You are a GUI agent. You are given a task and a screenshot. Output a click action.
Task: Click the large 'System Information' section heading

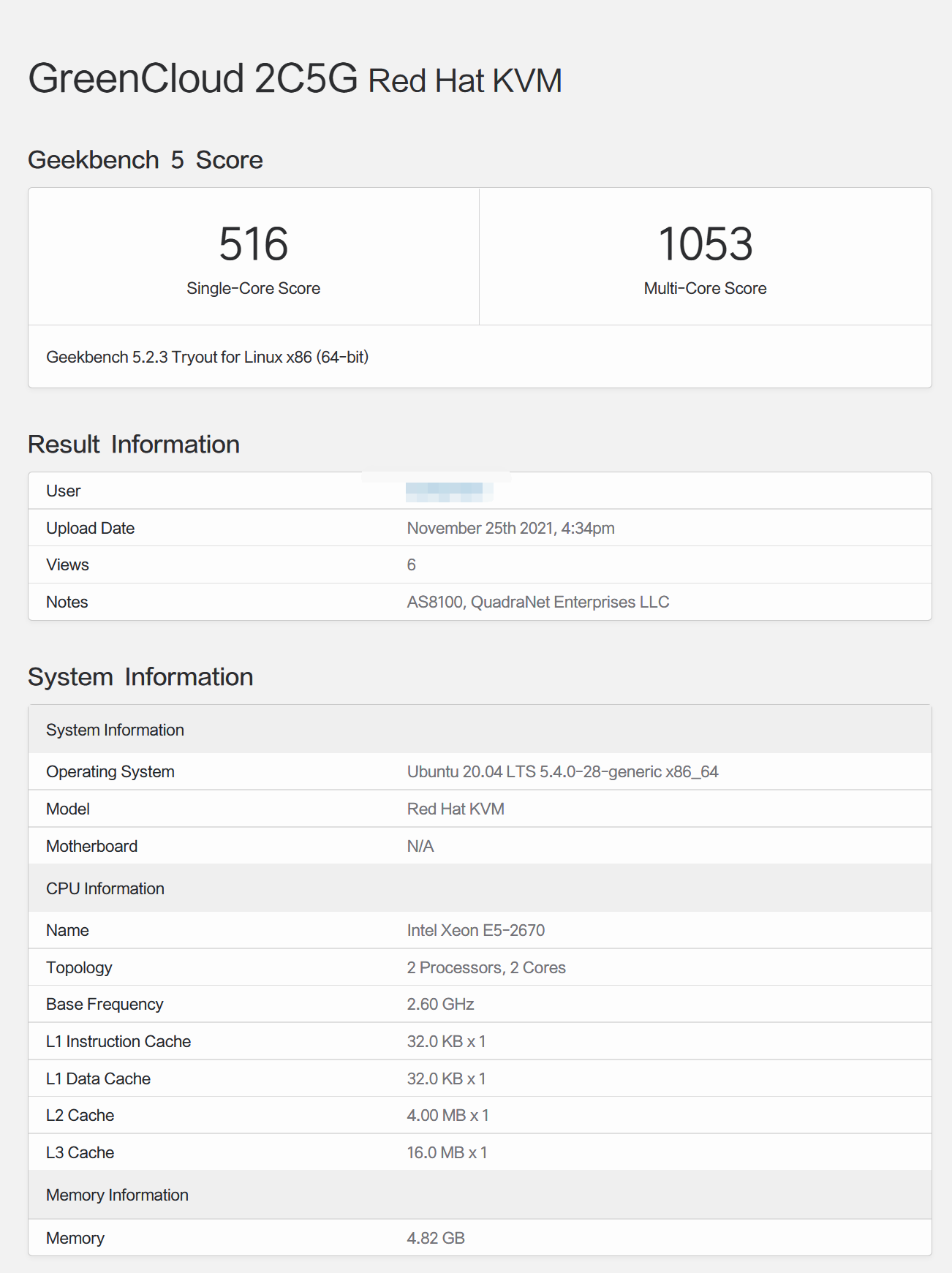[140, 677]
